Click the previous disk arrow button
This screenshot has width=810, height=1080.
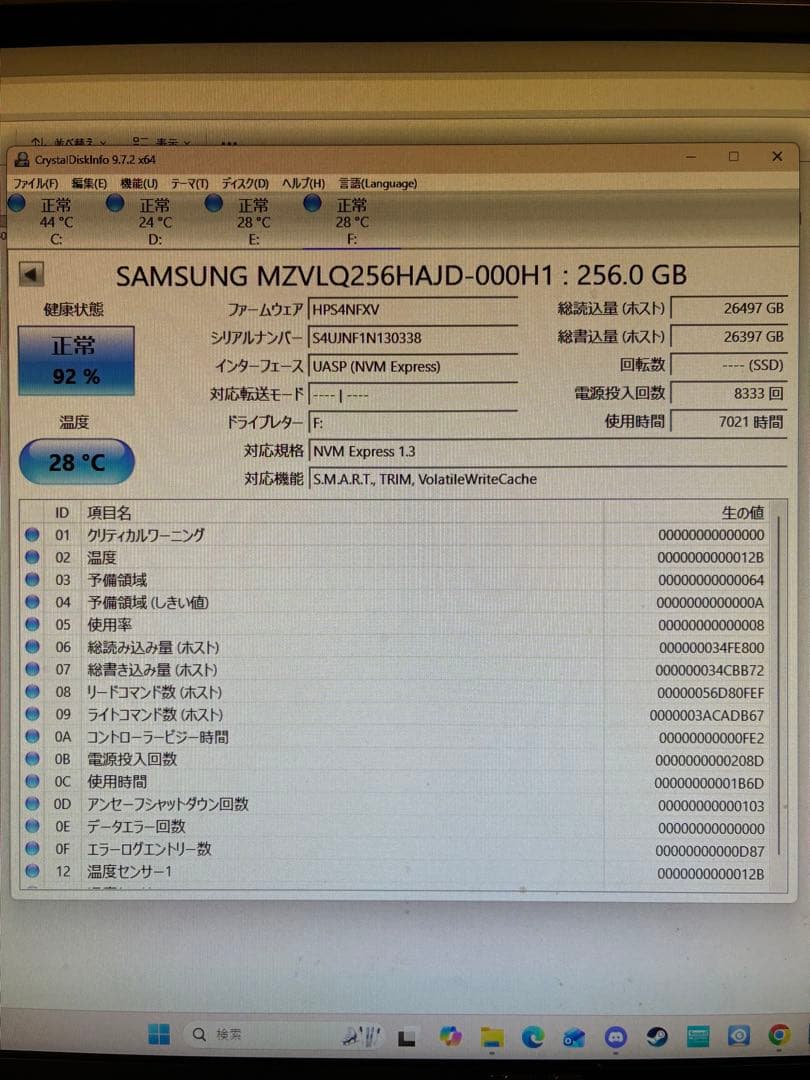[31, 274]
